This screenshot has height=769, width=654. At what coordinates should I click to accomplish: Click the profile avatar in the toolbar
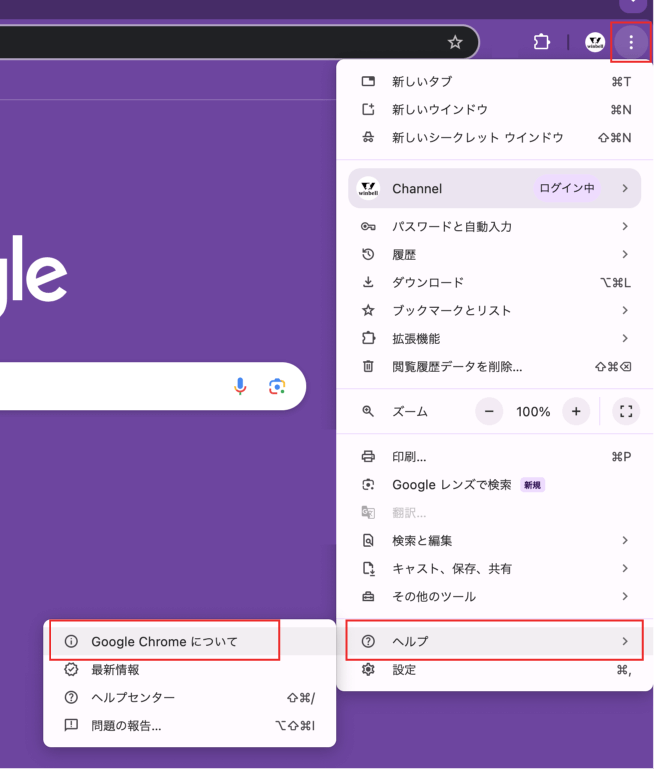pyautogui.click(x=595, y=42)
